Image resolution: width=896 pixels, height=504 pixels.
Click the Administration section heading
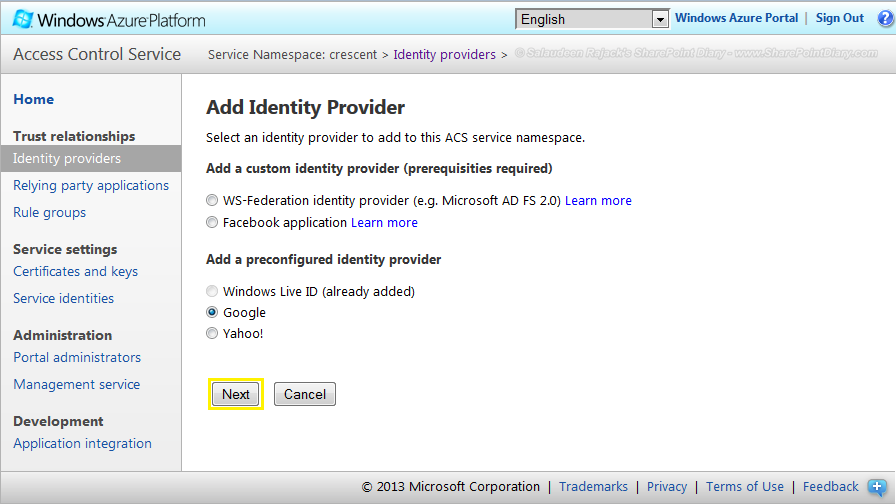[x=63, y=335]
